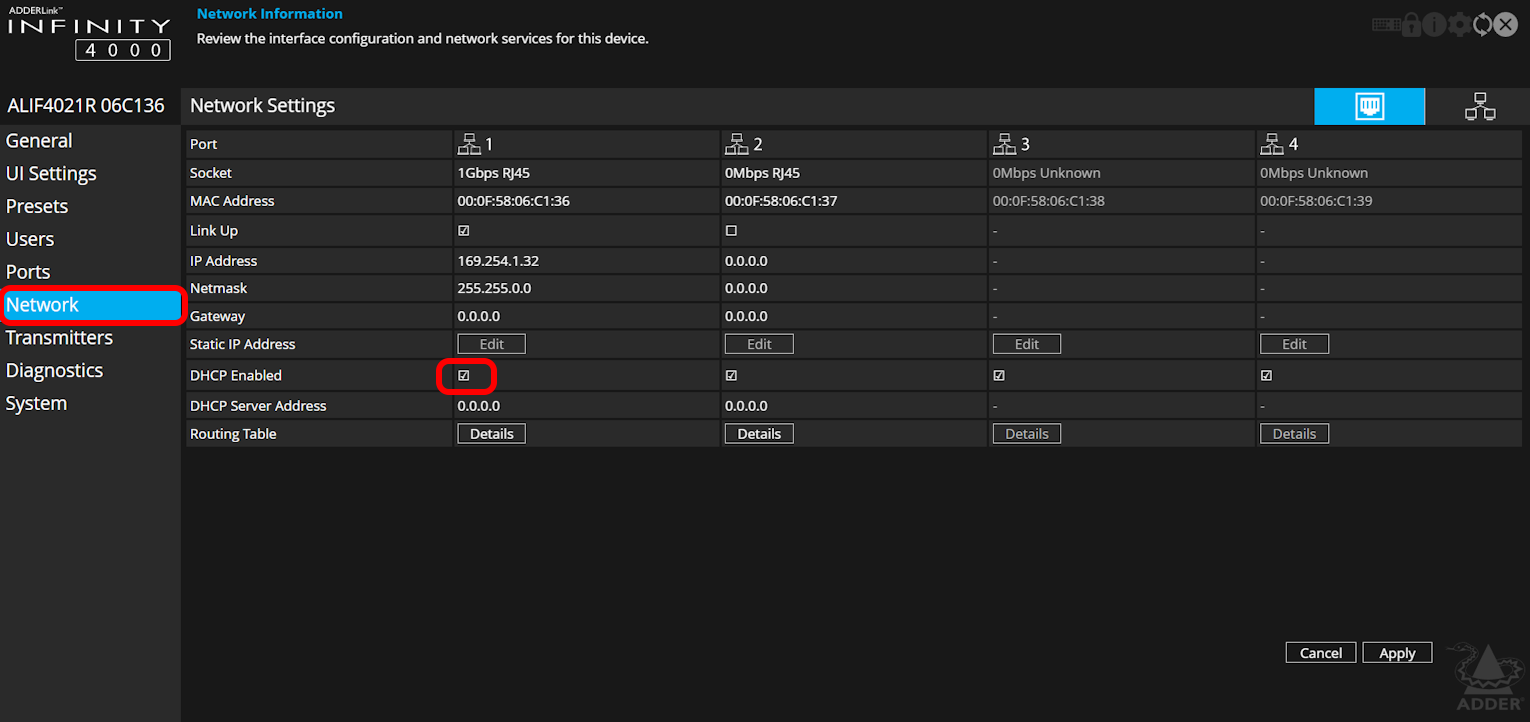Edit static IP address for port 2
The width and height of the screenshot is (1530, 722).
pos(759,344)
